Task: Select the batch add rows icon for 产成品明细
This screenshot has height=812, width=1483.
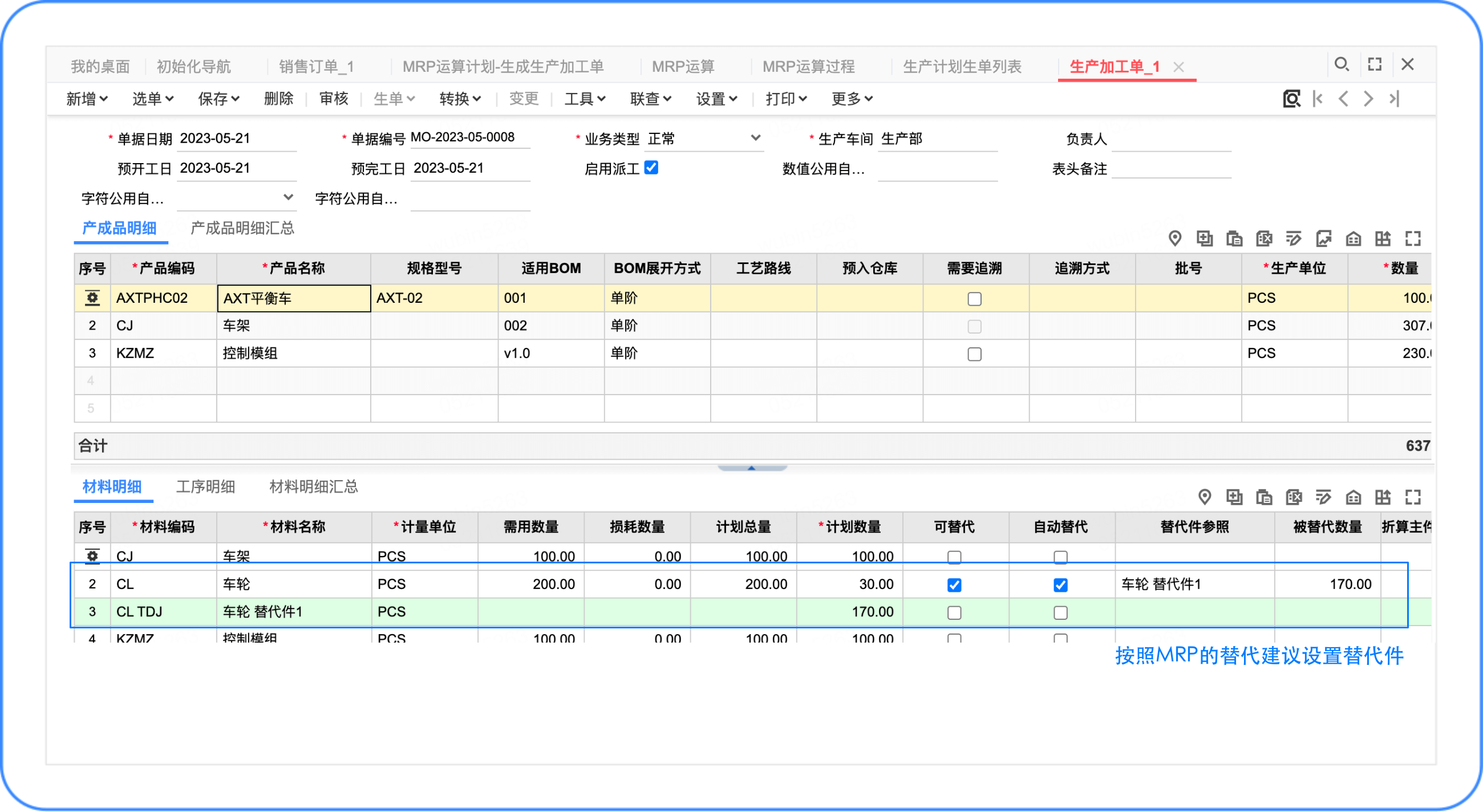Action: [x=1205, y=239]
